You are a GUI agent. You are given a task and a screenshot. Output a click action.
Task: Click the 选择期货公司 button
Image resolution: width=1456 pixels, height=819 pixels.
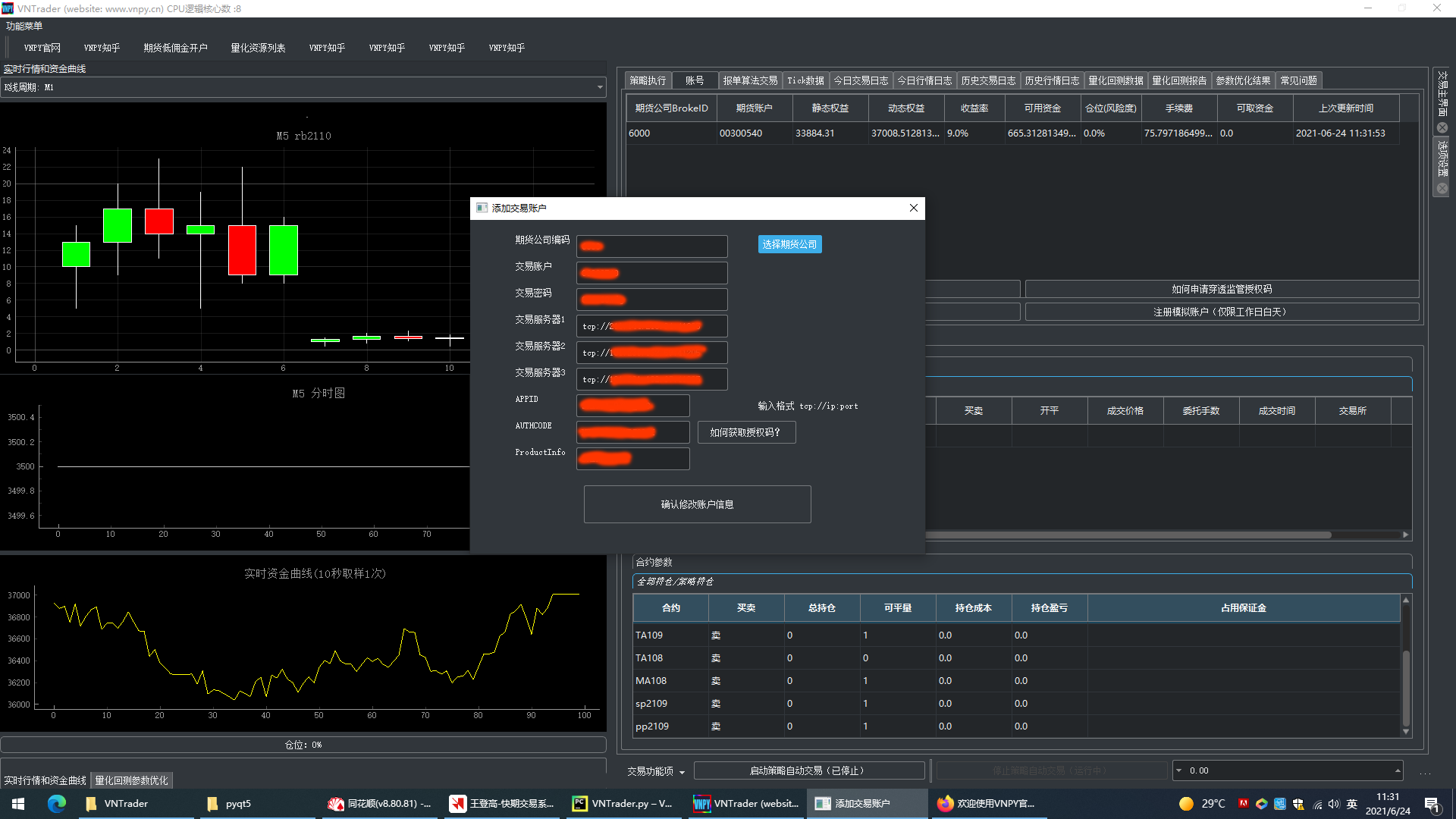click(789, 243)
